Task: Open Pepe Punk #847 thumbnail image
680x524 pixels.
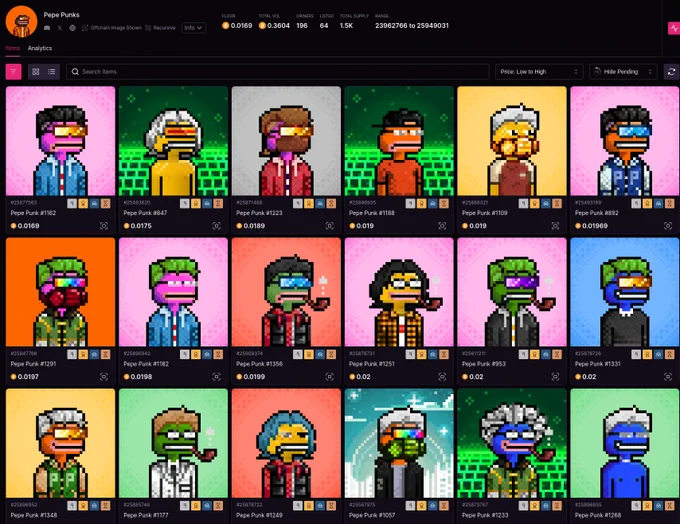Action: point(173,141)
